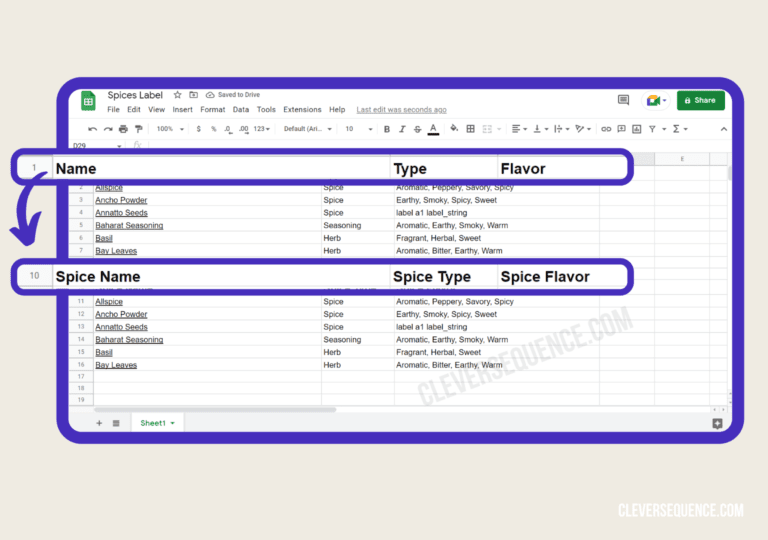768x540 pixels.
Task: Open text rotation dropdown
Action: tap(583, 129)
